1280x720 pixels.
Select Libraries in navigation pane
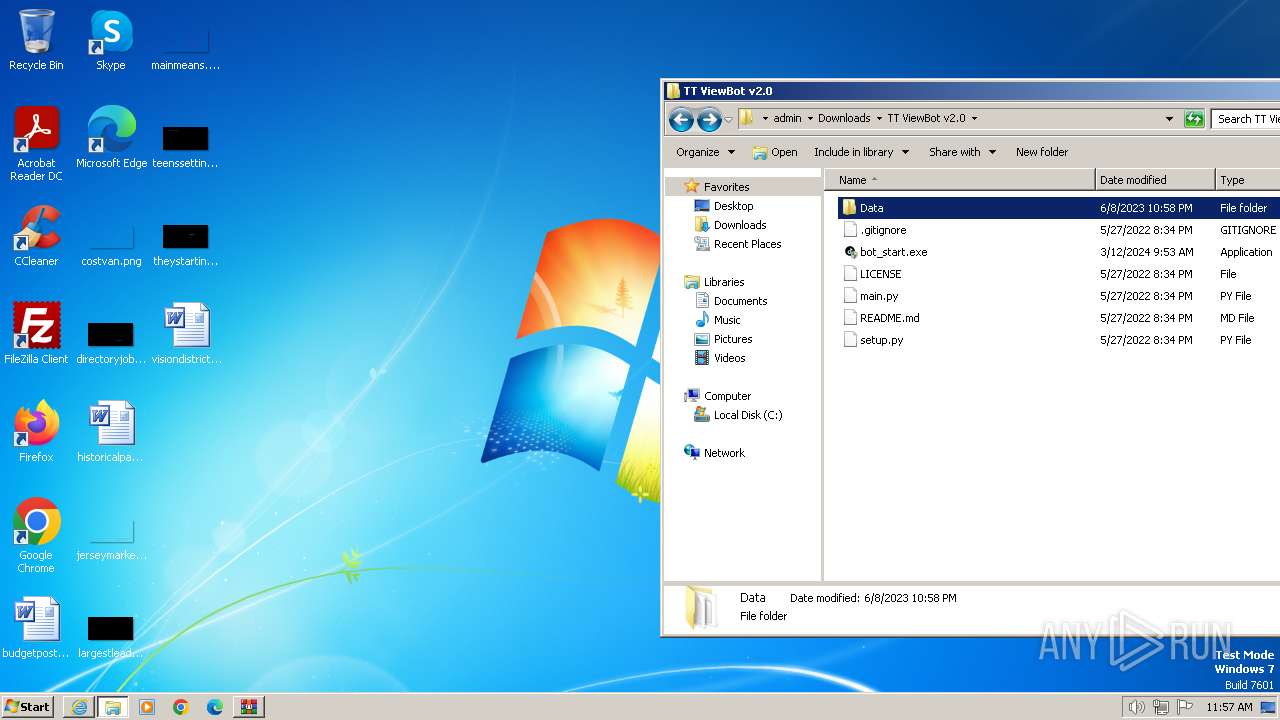(723, 282)
